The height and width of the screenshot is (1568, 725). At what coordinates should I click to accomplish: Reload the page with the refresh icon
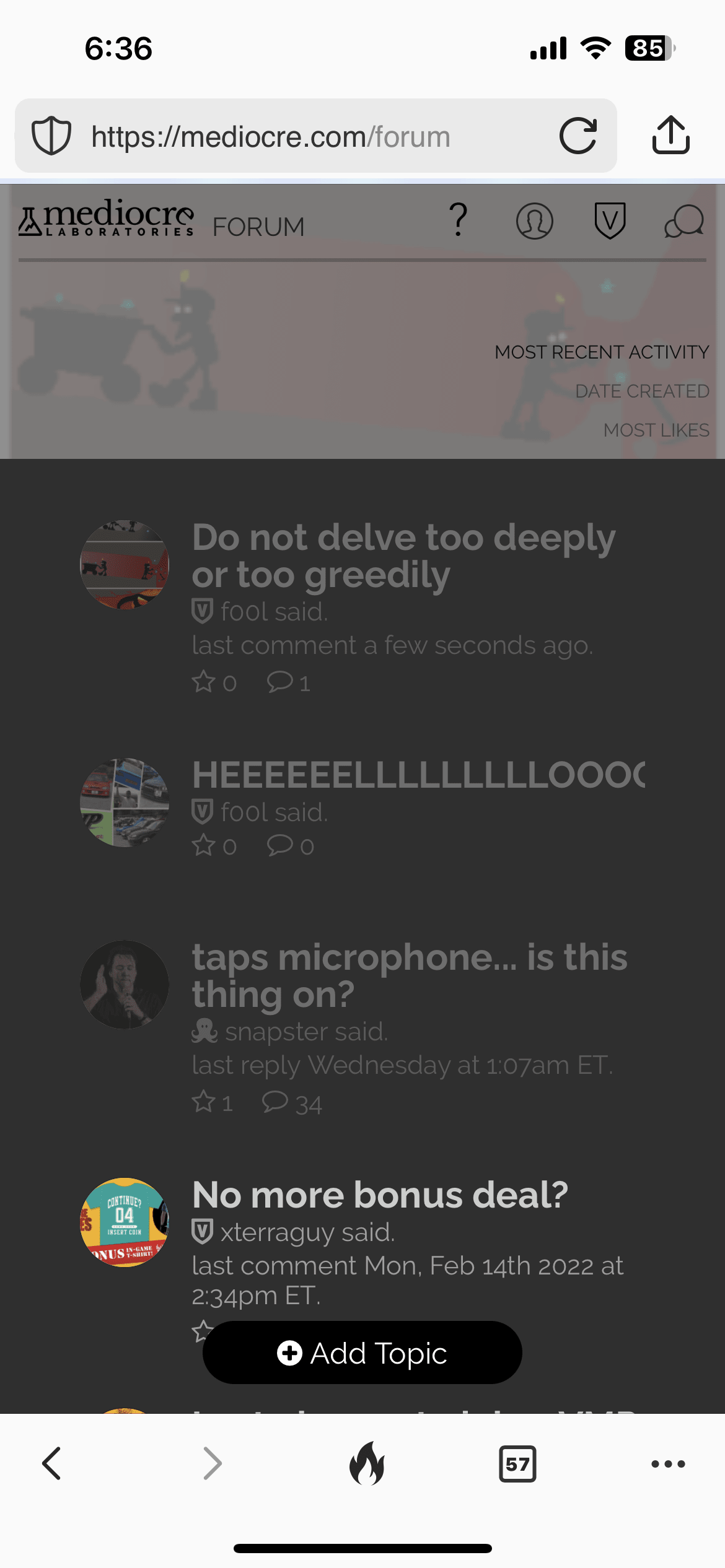click(578, 136)
